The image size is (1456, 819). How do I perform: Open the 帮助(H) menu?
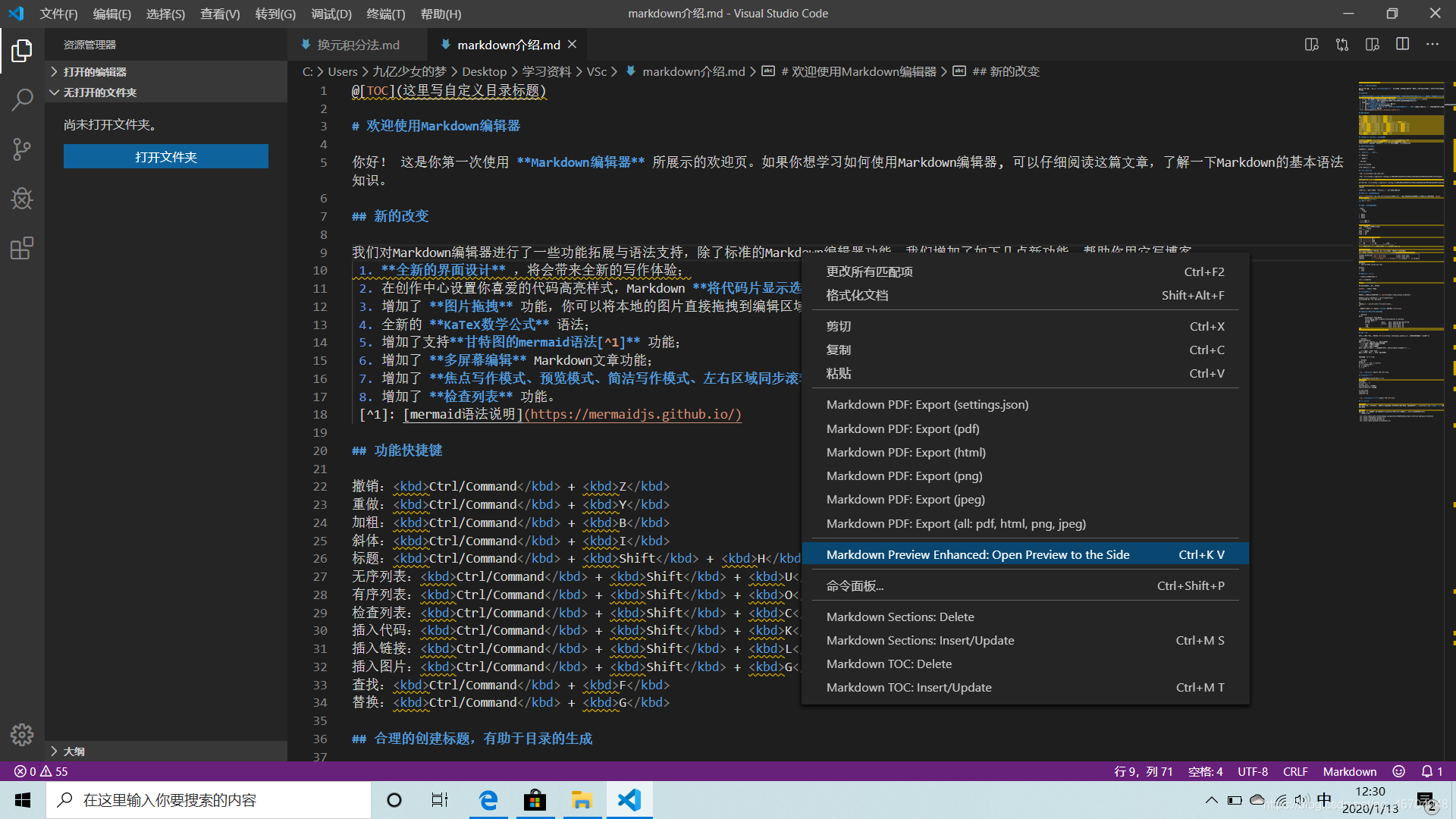[x=441, y=14]
